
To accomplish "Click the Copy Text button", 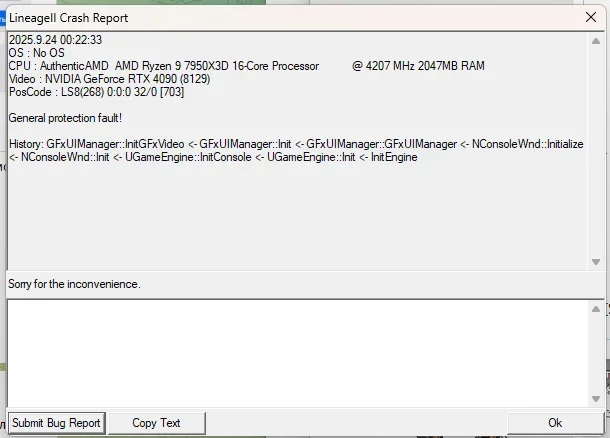I will (x=156, y=423).
